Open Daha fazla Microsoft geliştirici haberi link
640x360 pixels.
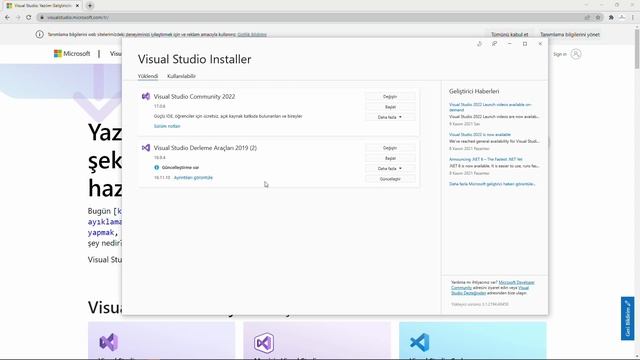(x=492, y=184)
